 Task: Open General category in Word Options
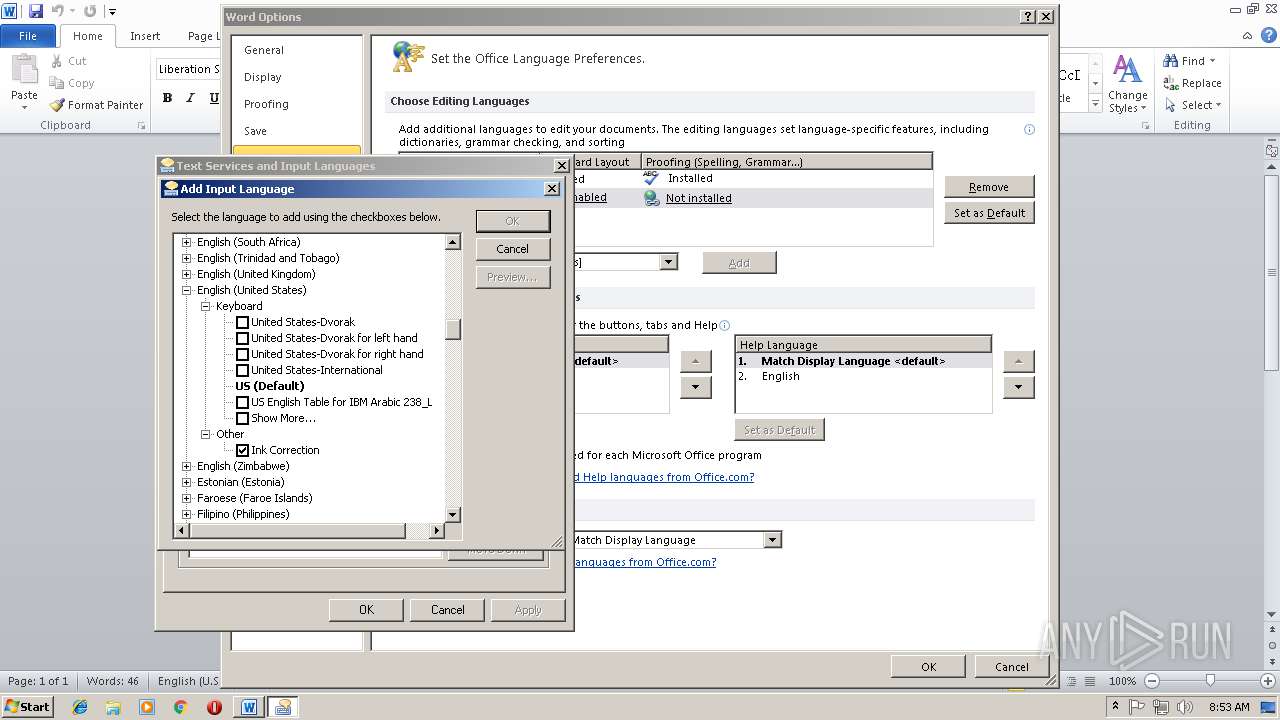(x=296, y=50)
